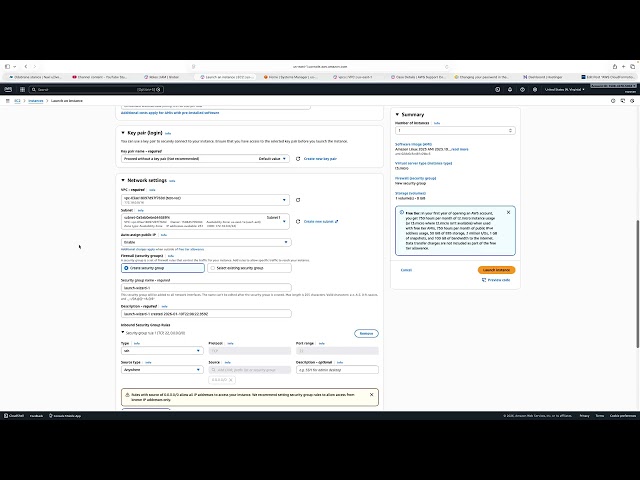640x480 pixels.
Task: Open the notifications bell
Action: tap(510, 89)
